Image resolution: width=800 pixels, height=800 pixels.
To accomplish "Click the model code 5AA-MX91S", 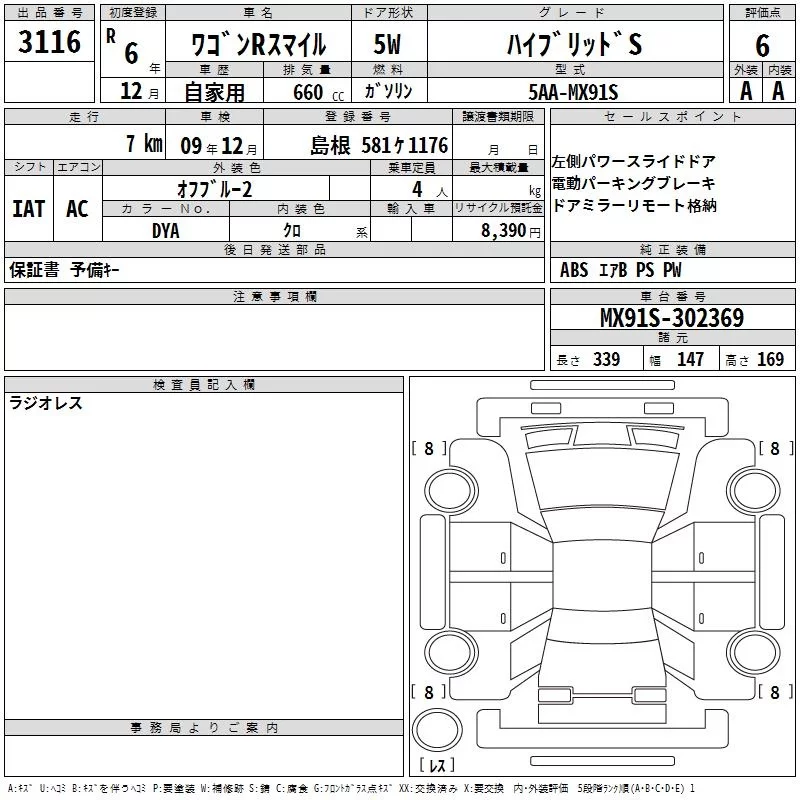I will point(574,92).
